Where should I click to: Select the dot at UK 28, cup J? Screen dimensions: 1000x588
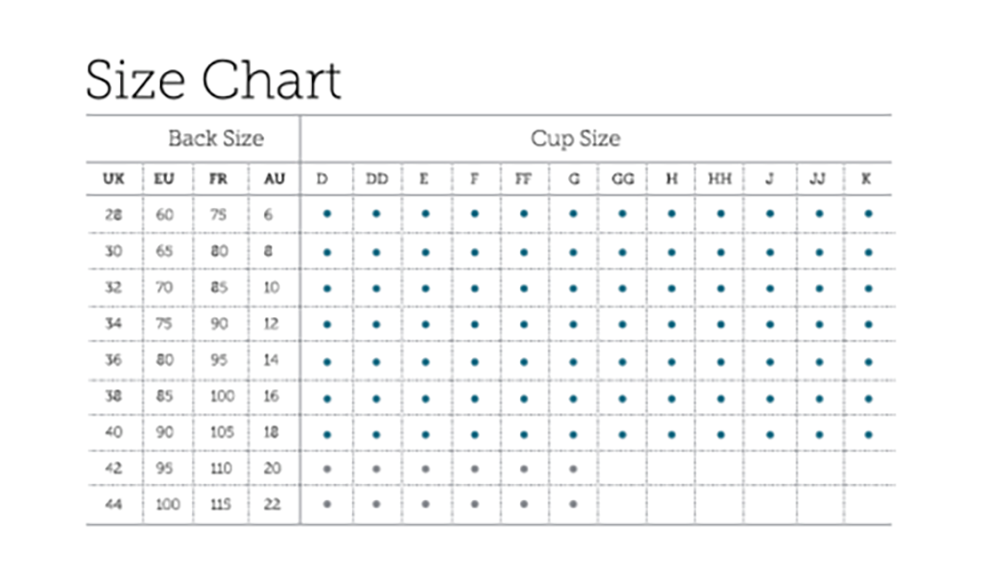pos(770,214)
